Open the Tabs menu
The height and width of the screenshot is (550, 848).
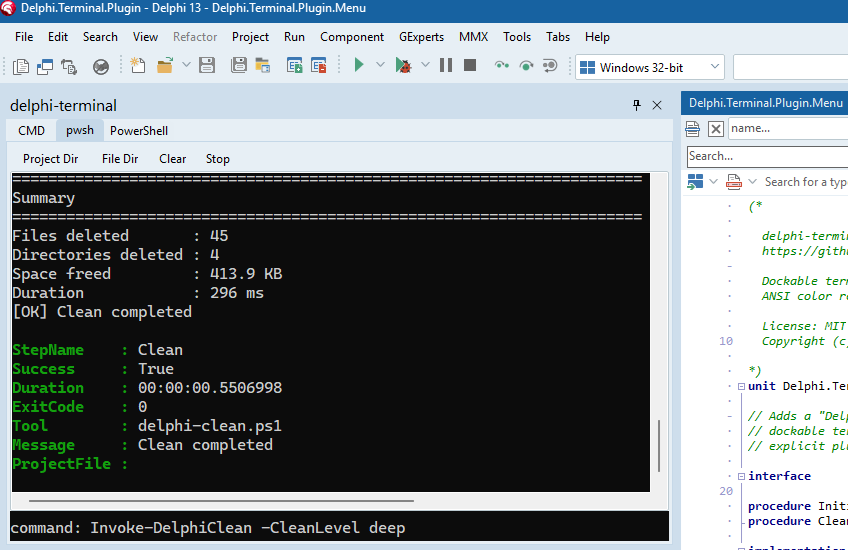pos(558,37)
